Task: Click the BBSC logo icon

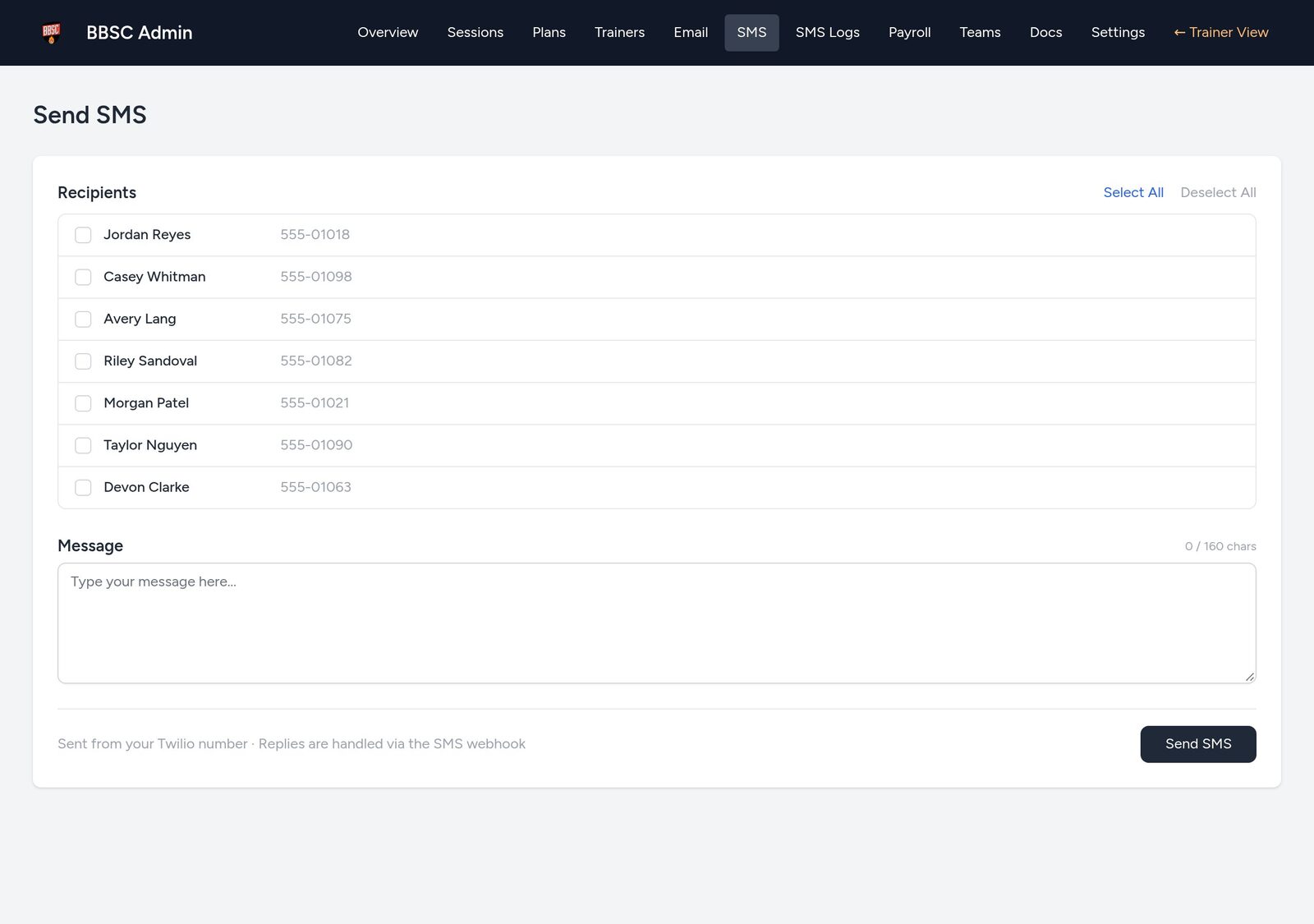Action: pyautogui.click(x=51, y=33)
